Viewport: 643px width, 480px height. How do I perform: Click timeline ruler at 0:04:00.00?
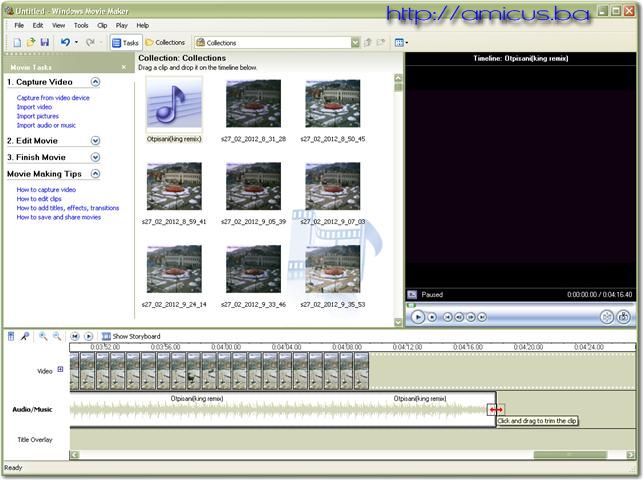coord(226,347)
